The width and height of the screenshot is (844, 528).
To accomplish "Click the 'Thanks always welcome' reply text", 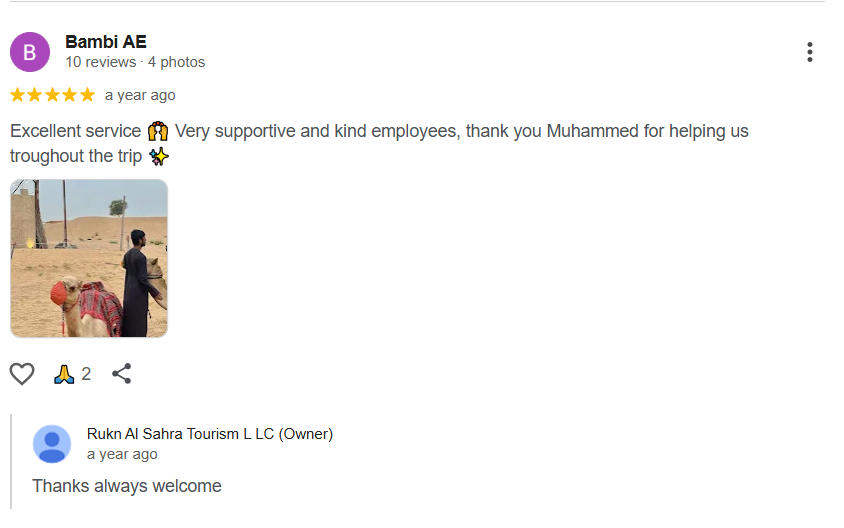I will [x=127, y=486].
